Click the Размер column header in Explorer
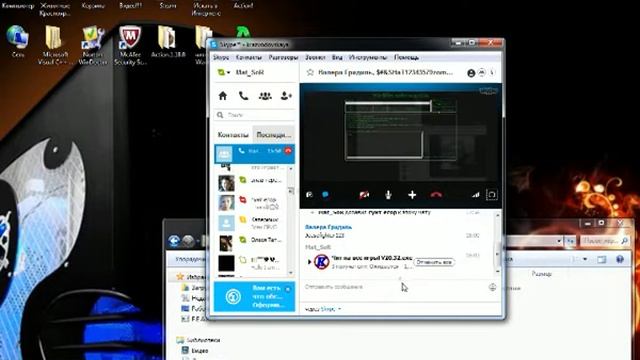 (x=542, y=274)
